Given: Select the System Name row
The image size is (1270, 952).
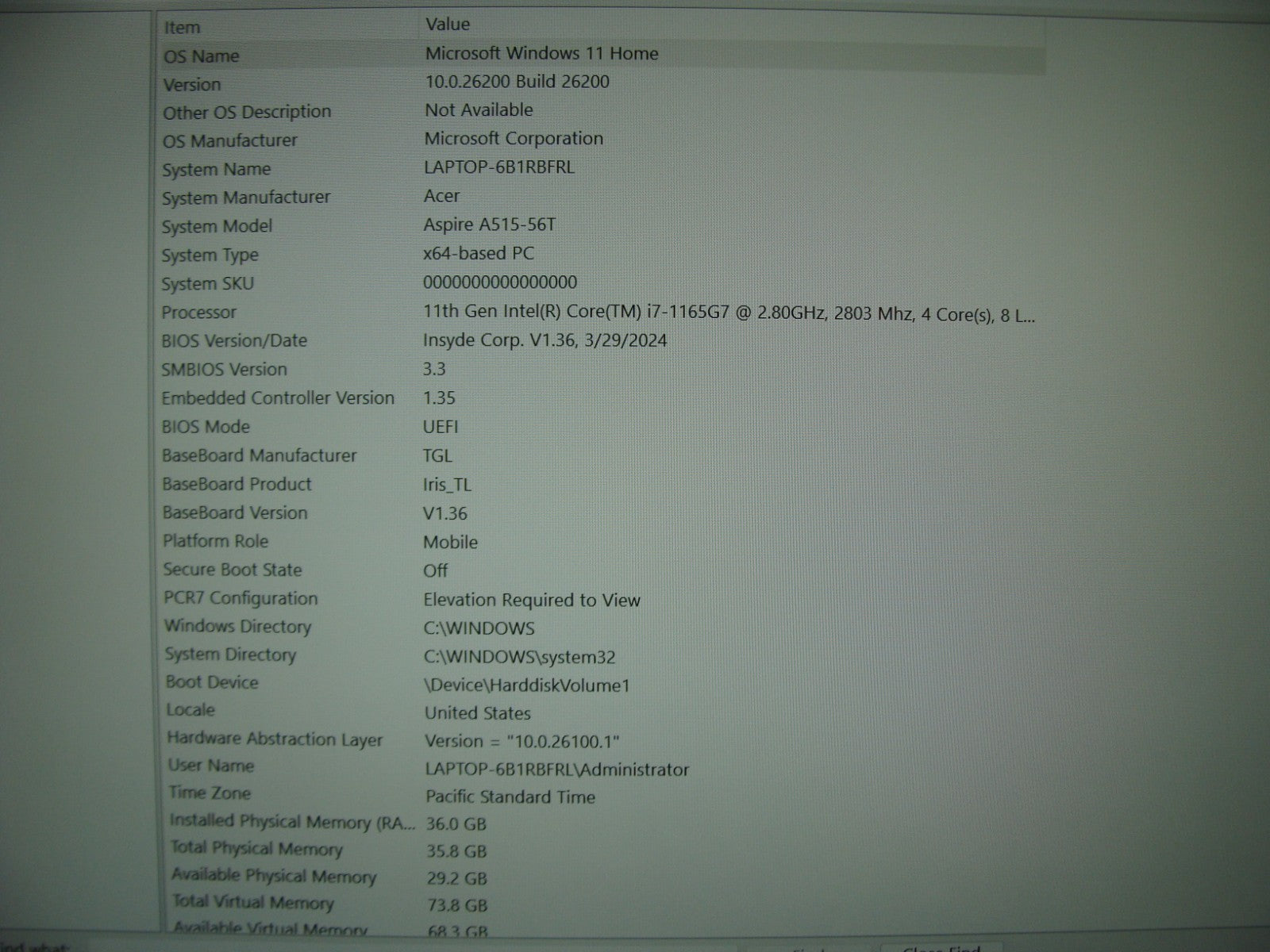Looking at the screenshot, I should 217,169.
